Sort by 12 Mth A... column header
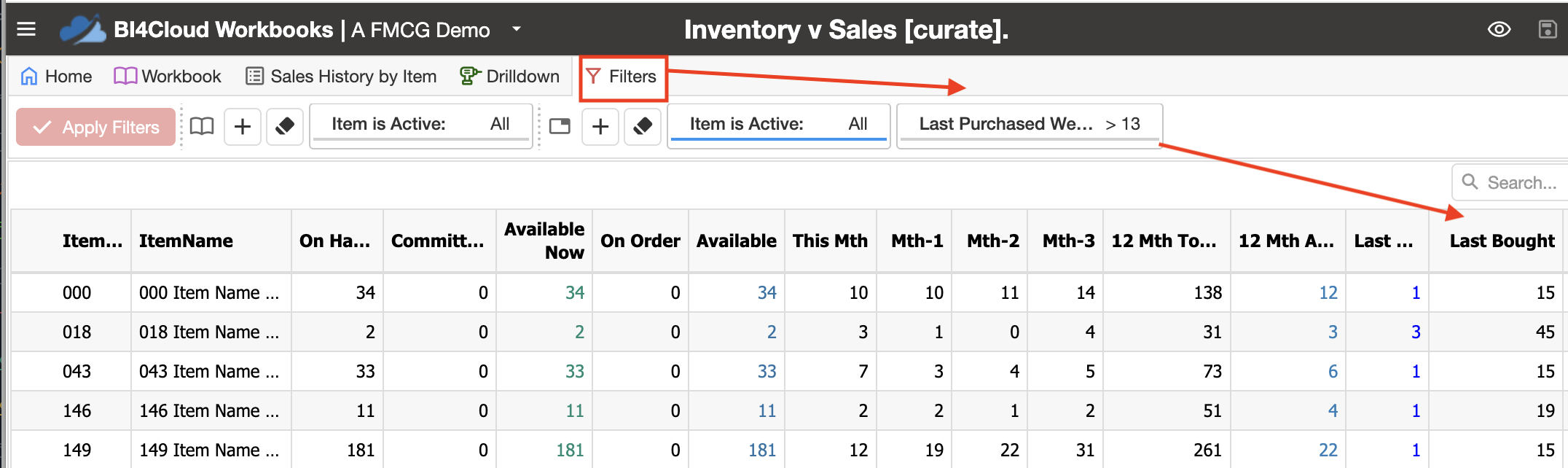This screenshot has height=468, width=1568. click(x=1288, y=241)
